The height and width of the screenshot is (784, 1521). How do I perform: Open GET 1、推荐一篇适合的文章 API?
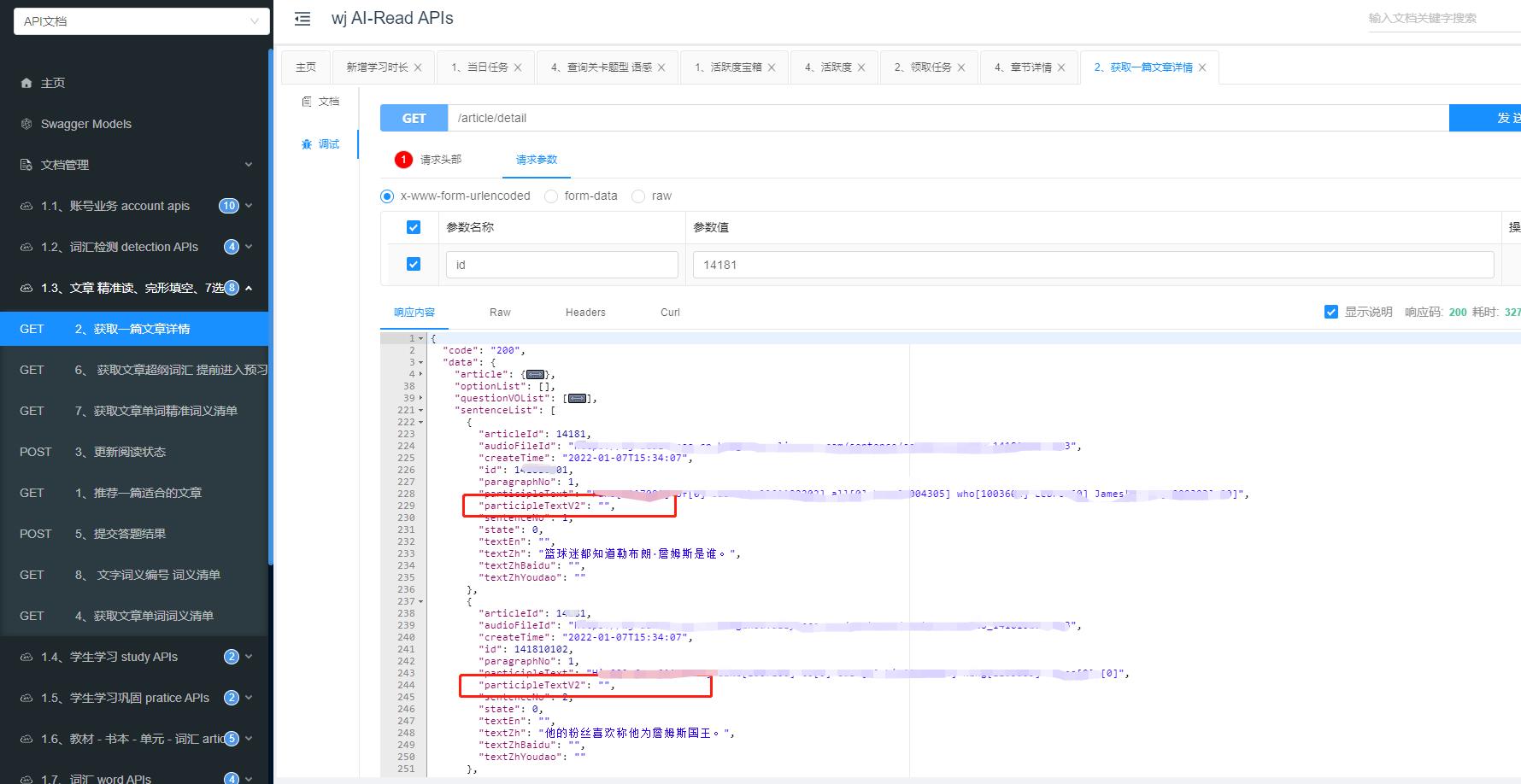[x=134, y=493]
